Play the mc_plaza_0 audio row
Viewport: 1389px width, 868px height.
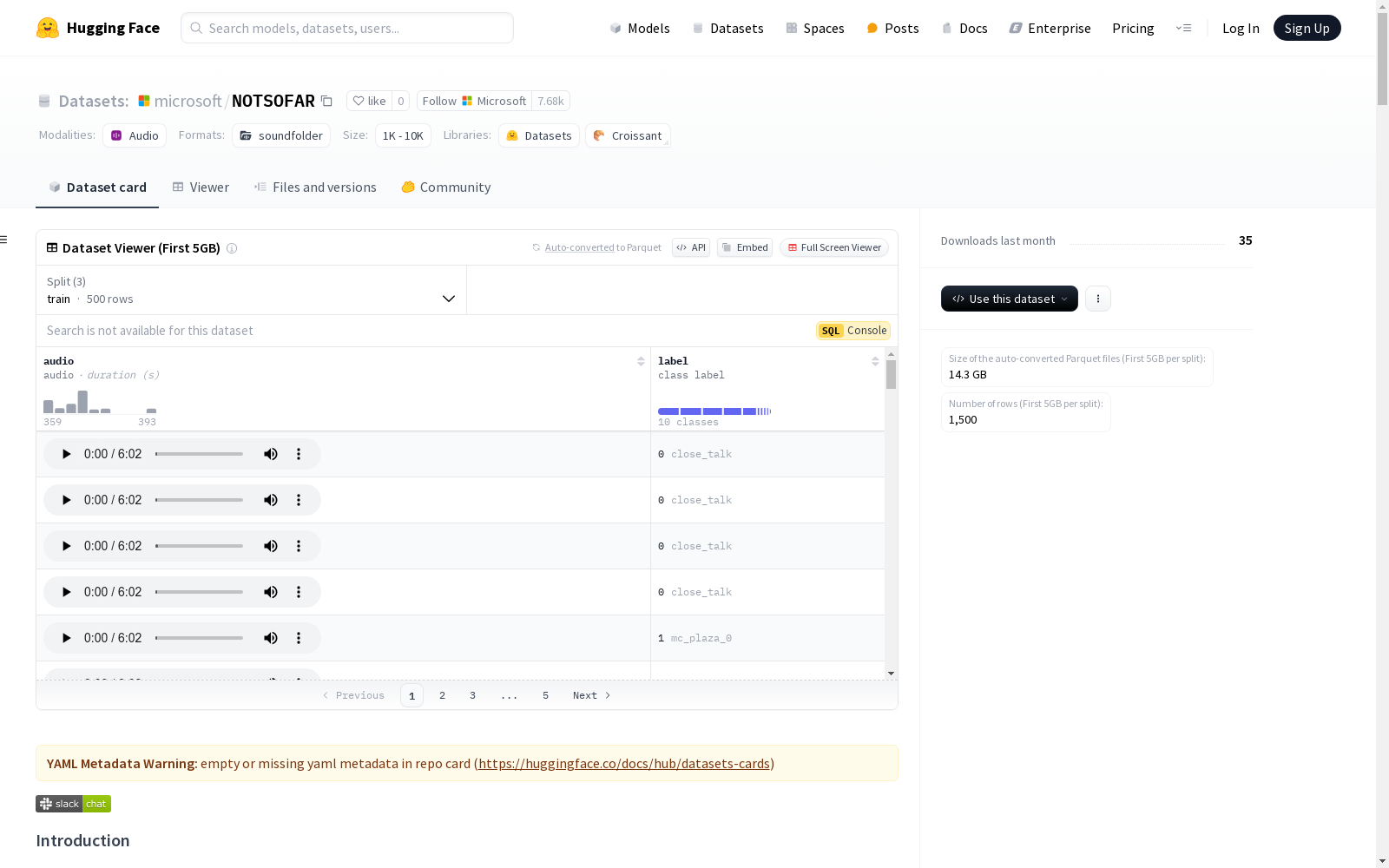(x=66, y=638)
